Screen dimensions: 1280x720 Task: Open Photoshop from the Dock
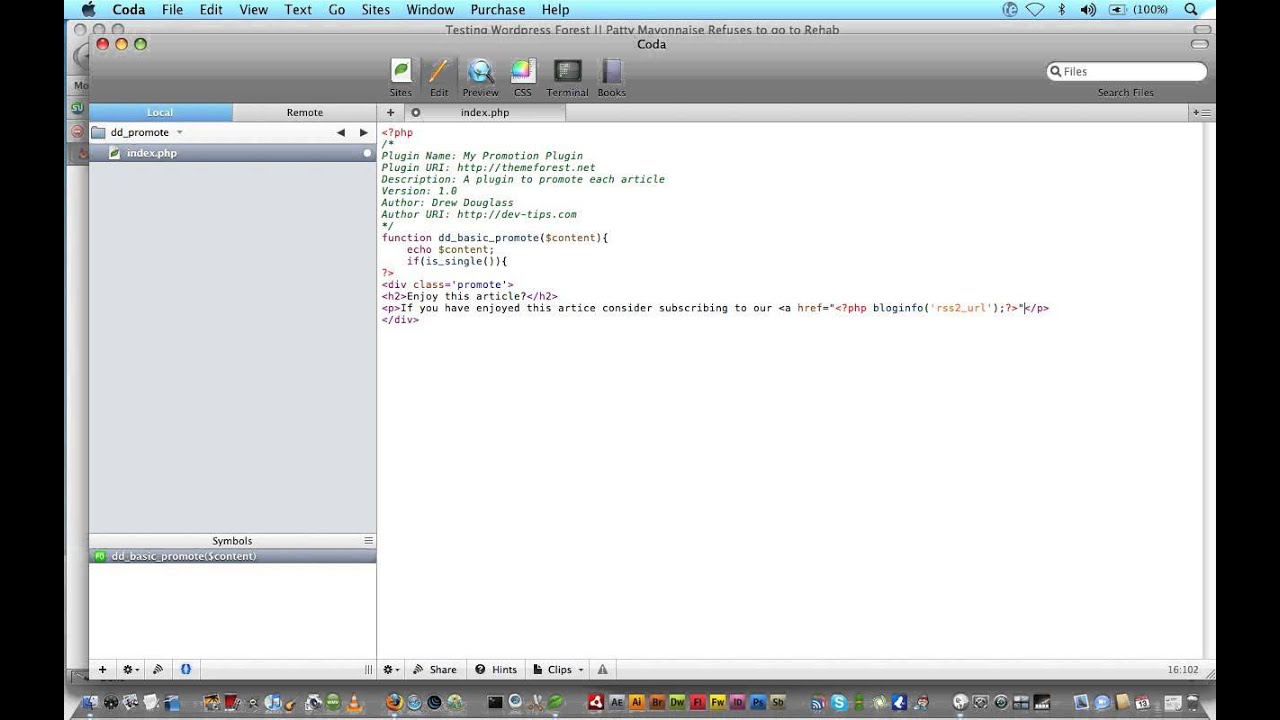(x=757, y=702)
